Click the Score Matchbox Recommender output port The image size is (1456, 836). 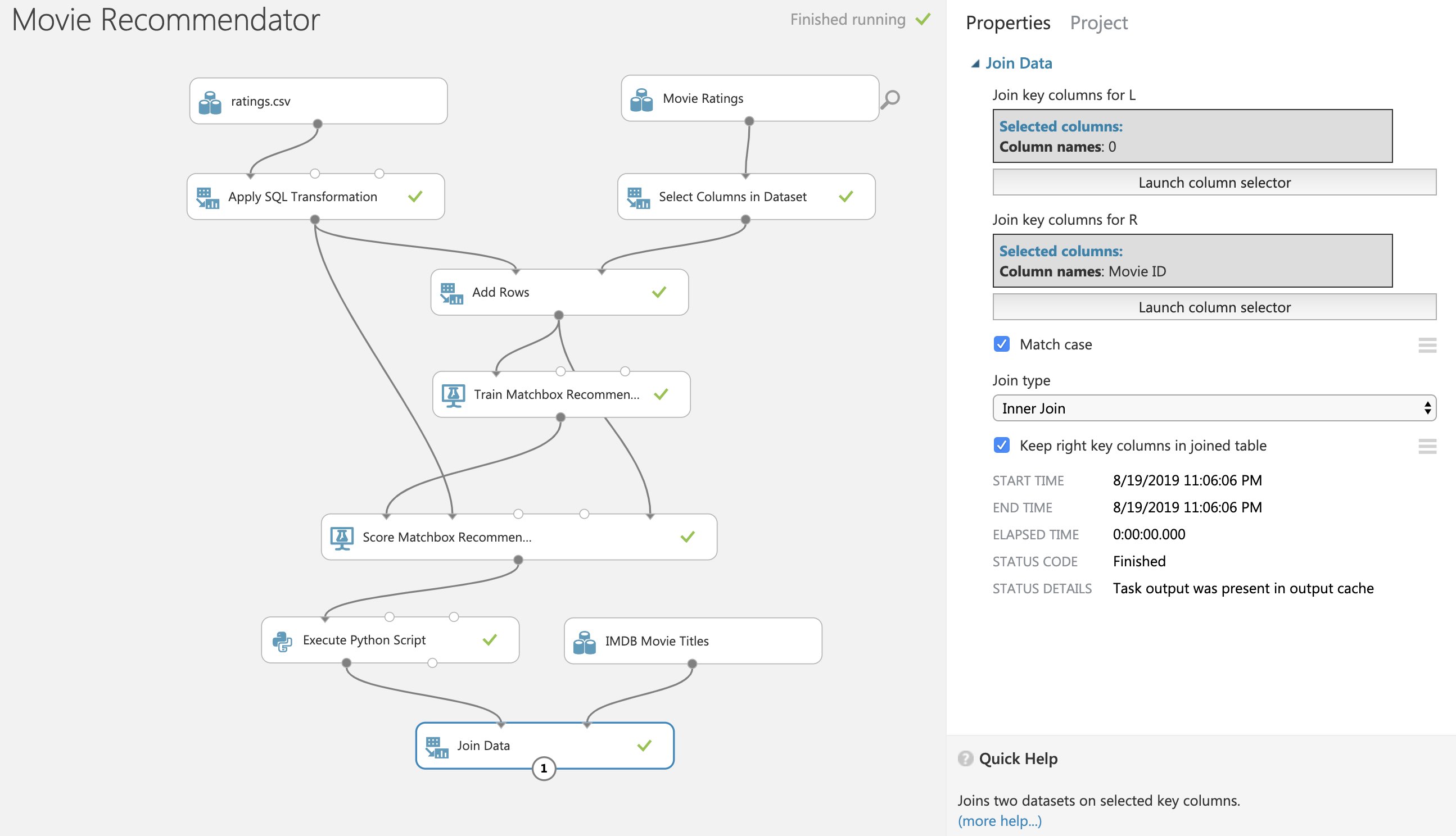(518, 559)
